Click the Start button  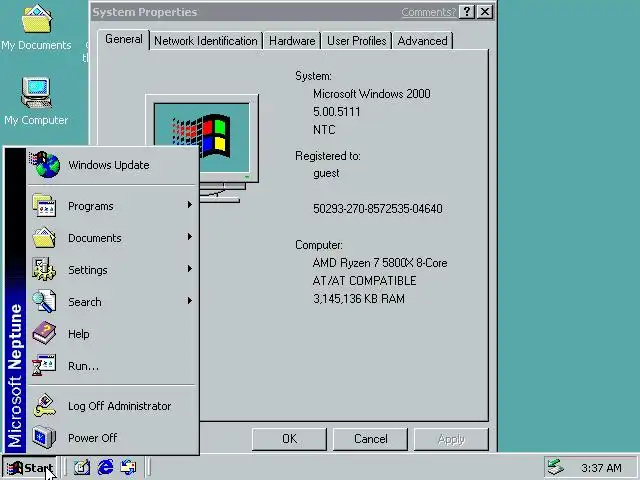[x=29, y=467]
